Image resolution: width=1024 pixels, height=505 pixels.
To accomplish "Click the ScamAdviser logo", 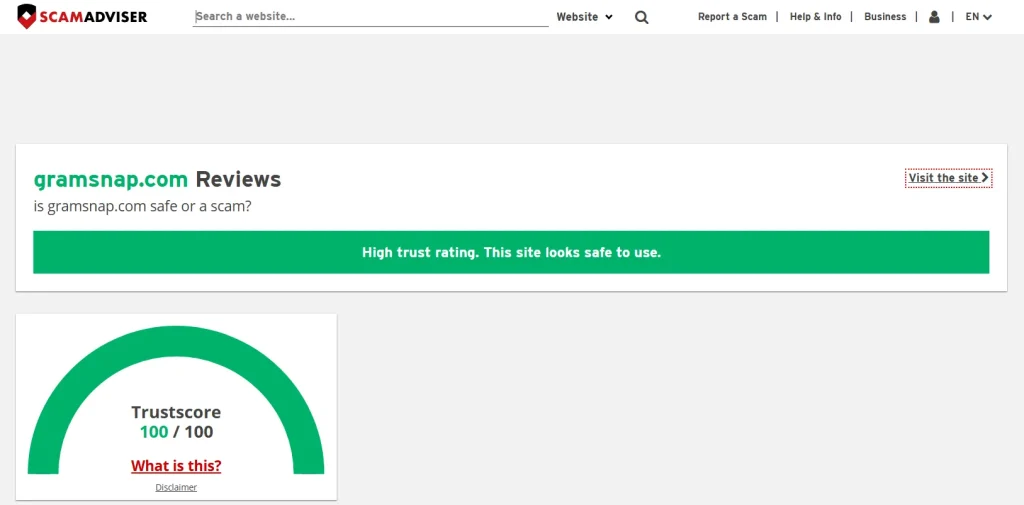I will click(x=82, y=16).
